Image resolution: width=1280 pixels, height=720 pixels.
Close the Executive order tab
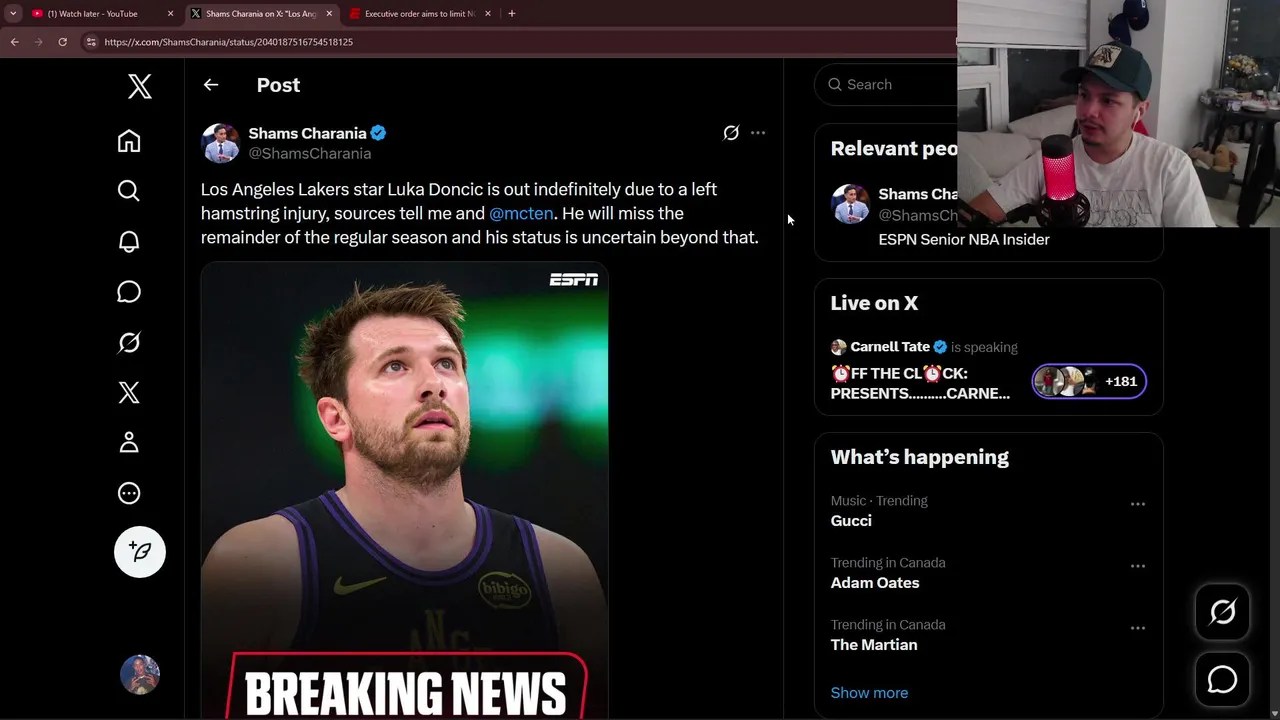pos(488,14)
